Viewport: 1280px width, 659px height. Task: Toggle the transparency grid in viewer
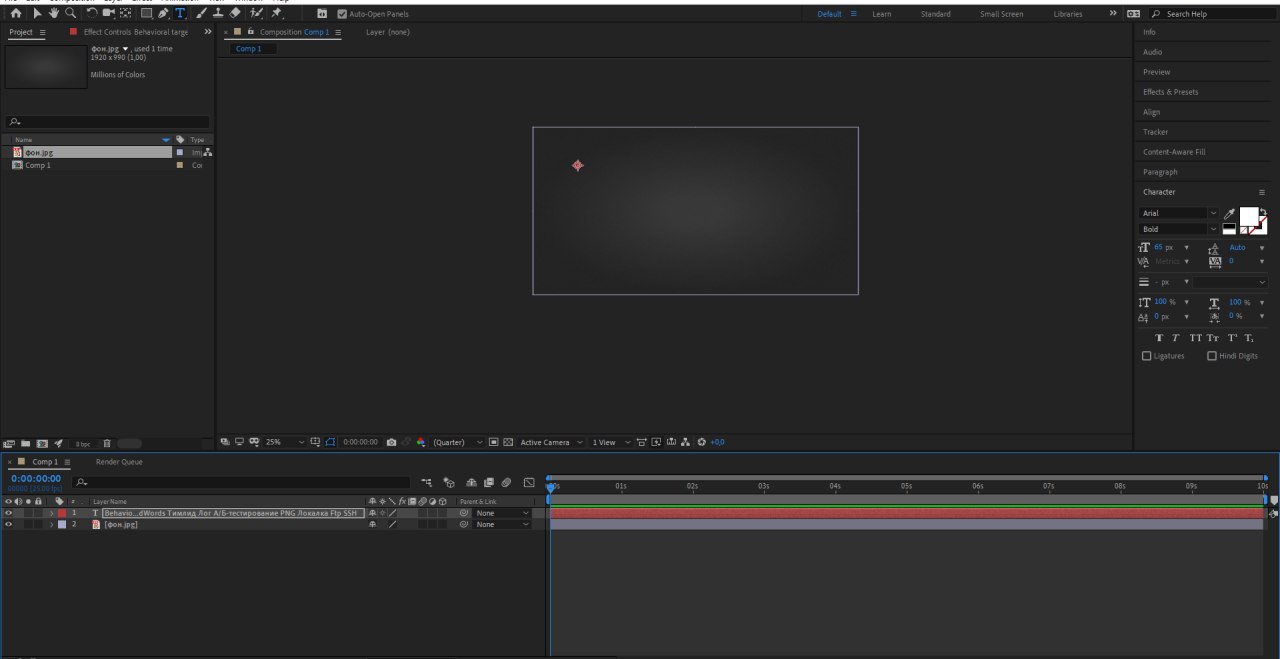coord(508,442)
